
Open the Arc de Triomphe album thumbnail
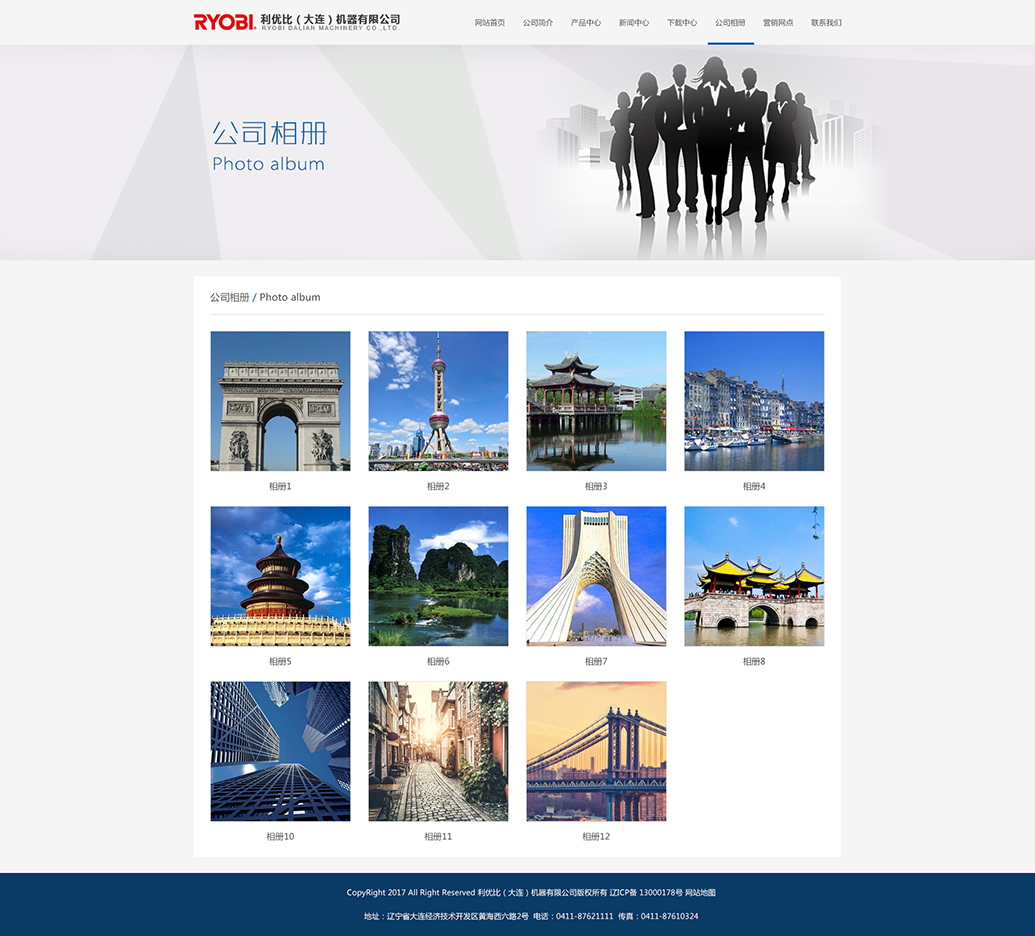click(x=280, y=401)
